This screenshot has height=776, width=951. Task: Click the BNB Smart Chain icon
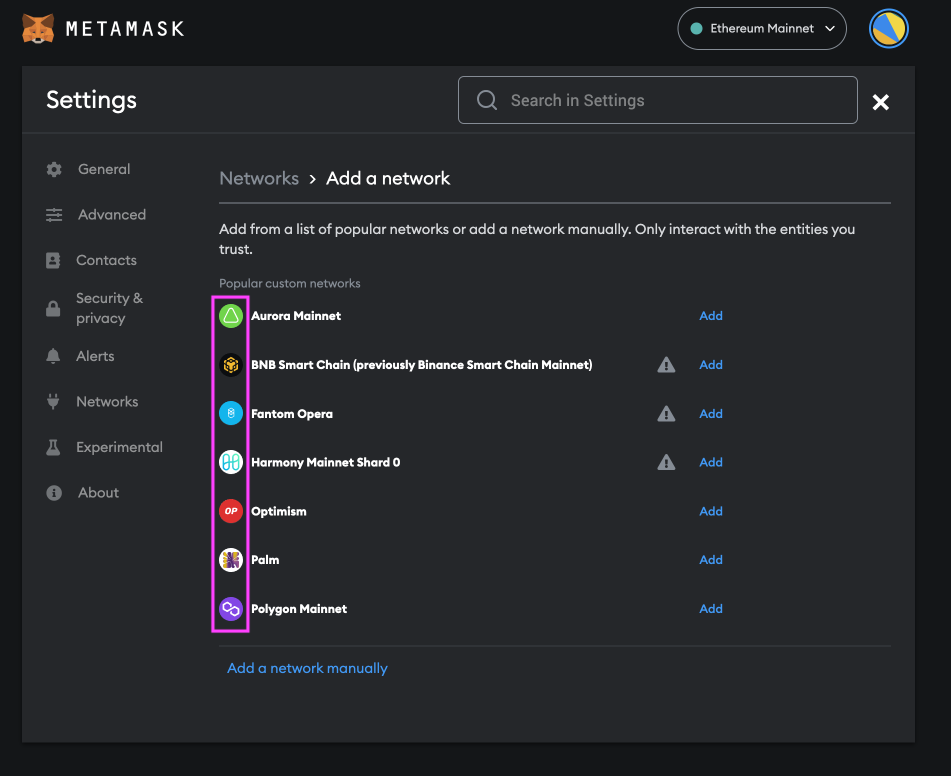(x=230, y=364)
